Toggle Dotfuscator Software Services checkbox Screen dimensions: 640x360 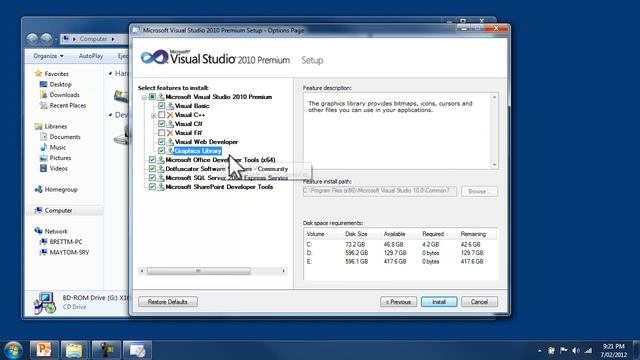pyautogui.click(x=152, y=169)
